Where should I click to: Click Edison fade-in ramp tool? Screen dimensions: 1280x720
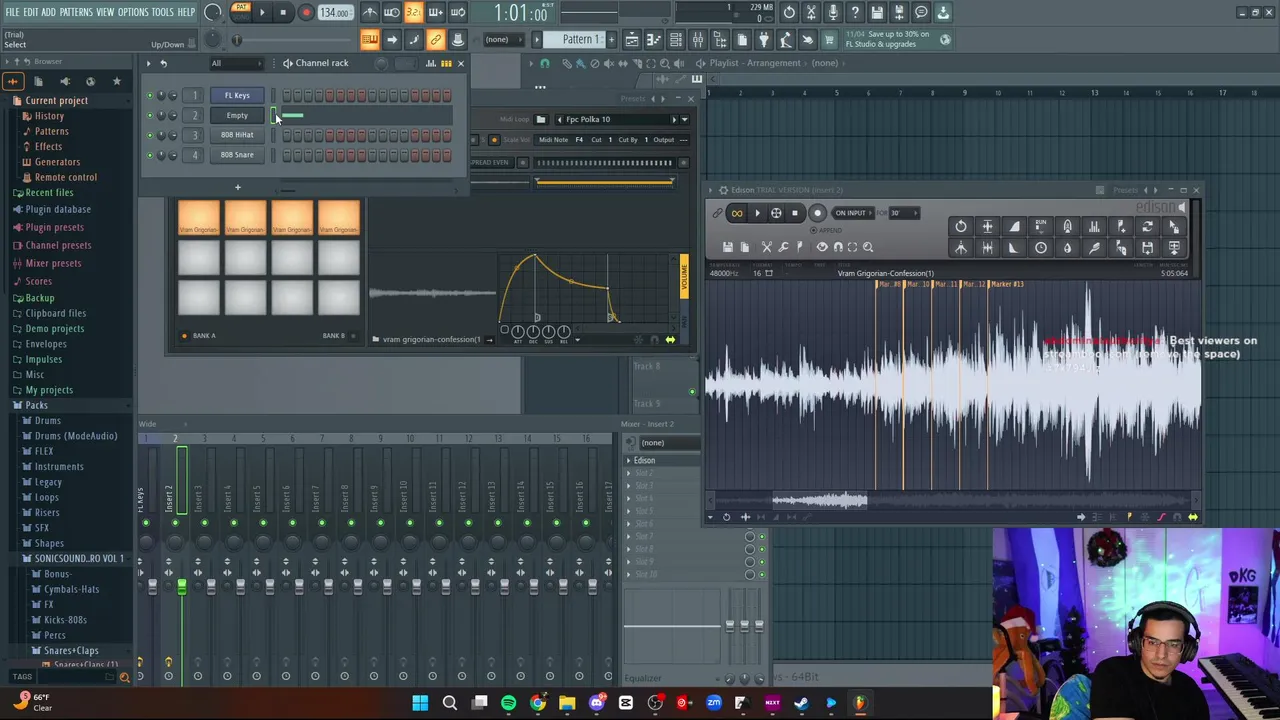point(1014,227)
